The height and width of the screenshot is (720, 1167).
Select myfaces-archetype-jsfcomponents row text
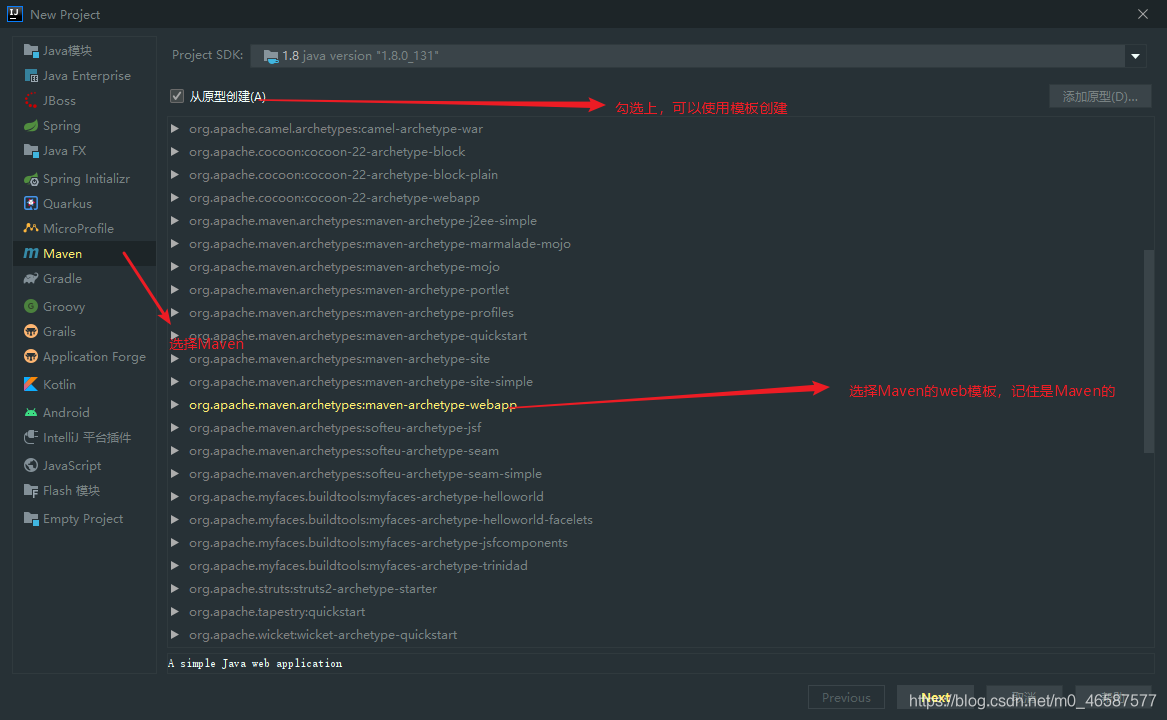click(x=378, y=543)
